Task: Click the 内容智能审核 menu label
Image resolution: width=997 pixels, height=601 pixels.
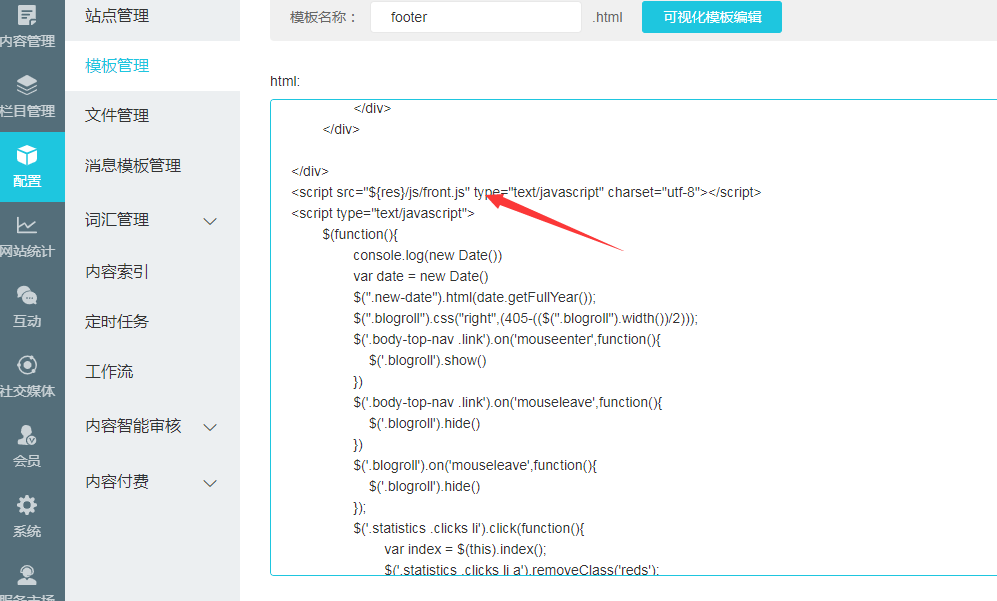Action: [x=133, y=425]
